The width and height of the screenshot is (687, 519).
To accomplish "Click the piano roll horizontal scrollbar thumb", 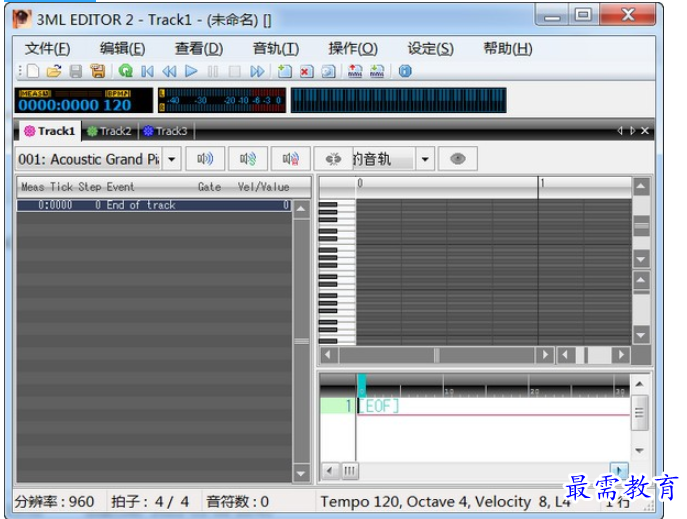I will (x=436, y=355).
